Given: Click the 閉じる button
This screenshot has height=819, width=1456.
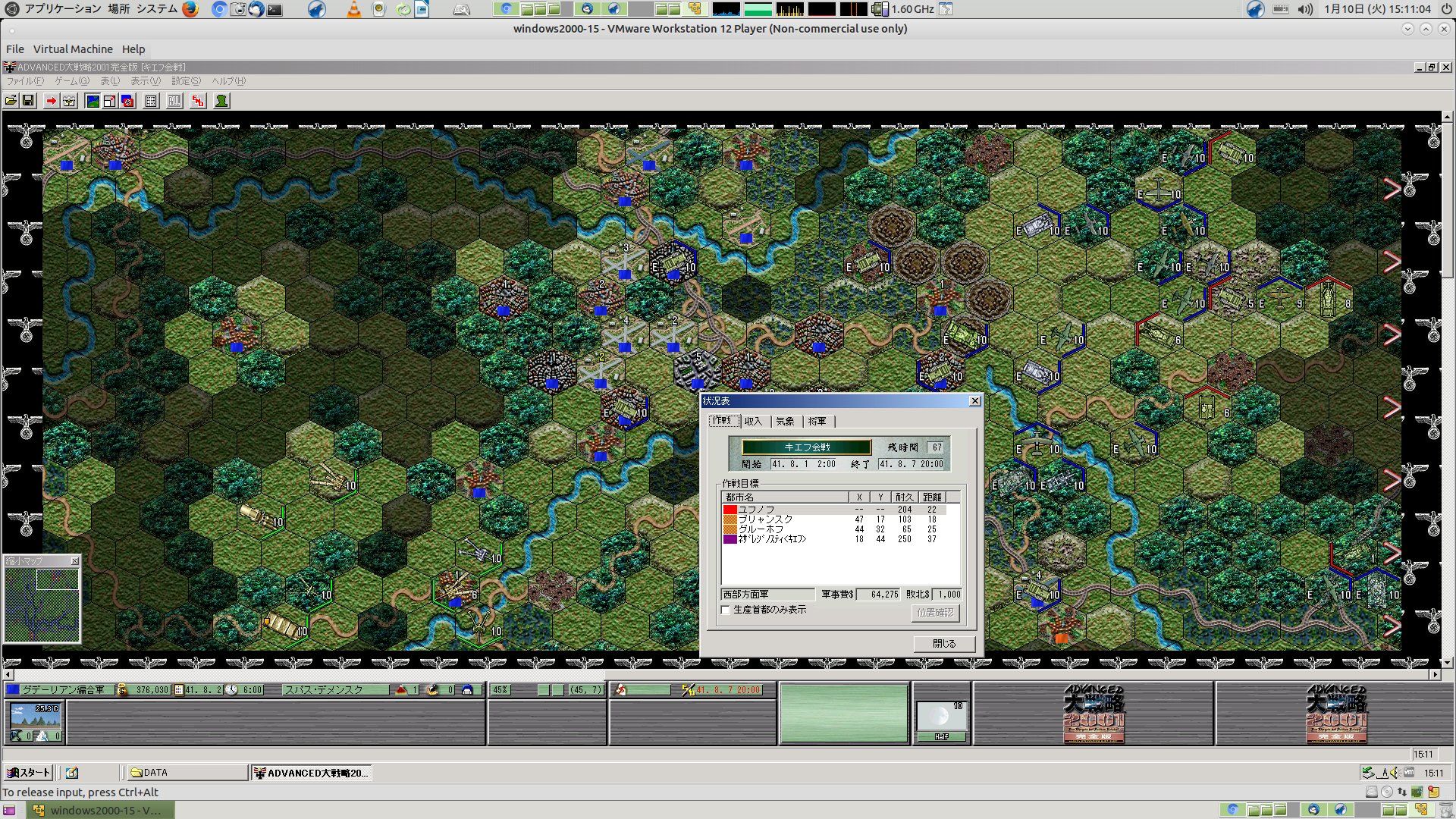Looking at the screenshot, I should 944,644.
